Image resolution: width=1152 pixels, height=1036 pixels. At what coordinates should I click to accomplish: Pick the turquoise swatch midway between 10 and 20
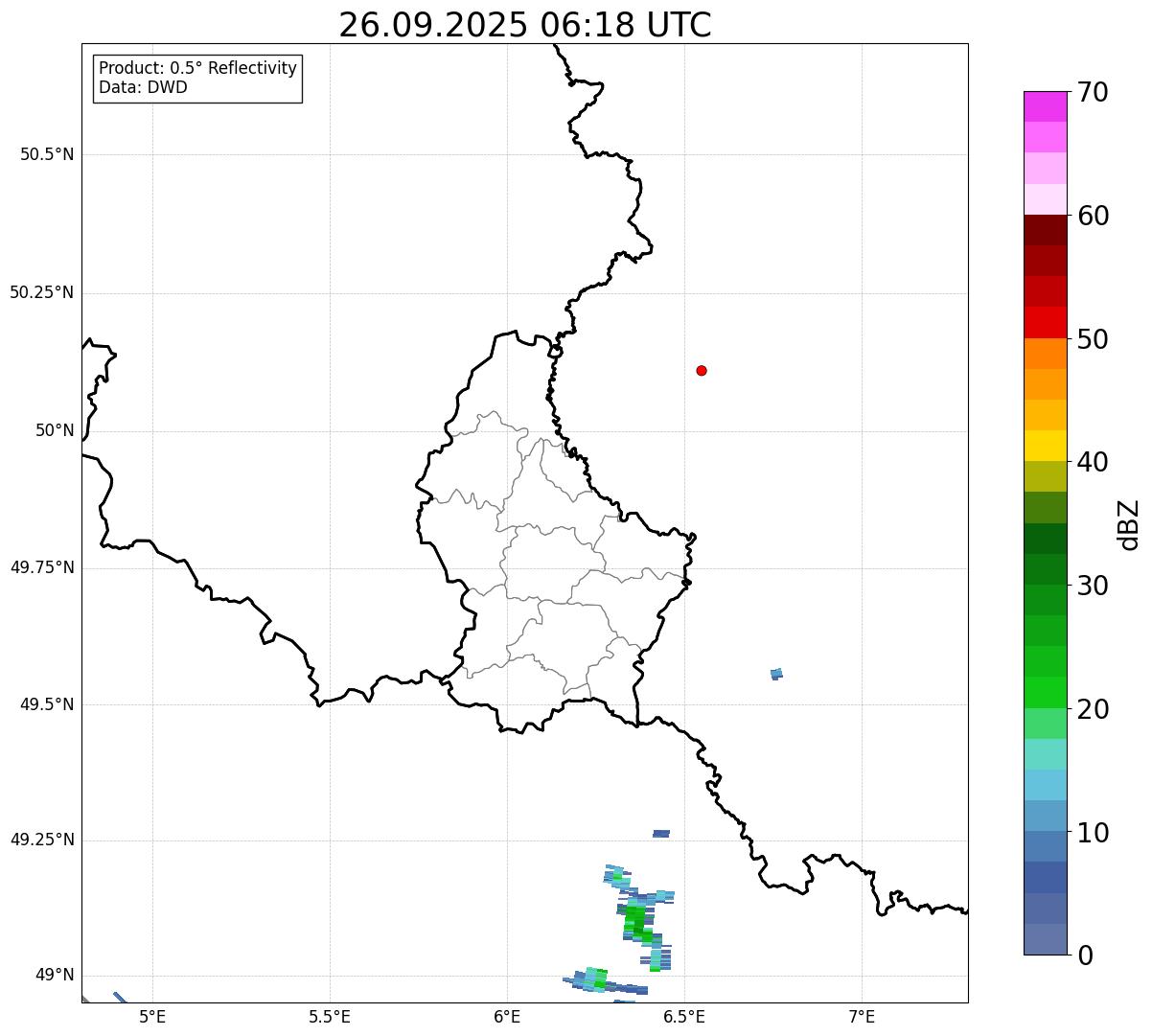(1045, 754)
